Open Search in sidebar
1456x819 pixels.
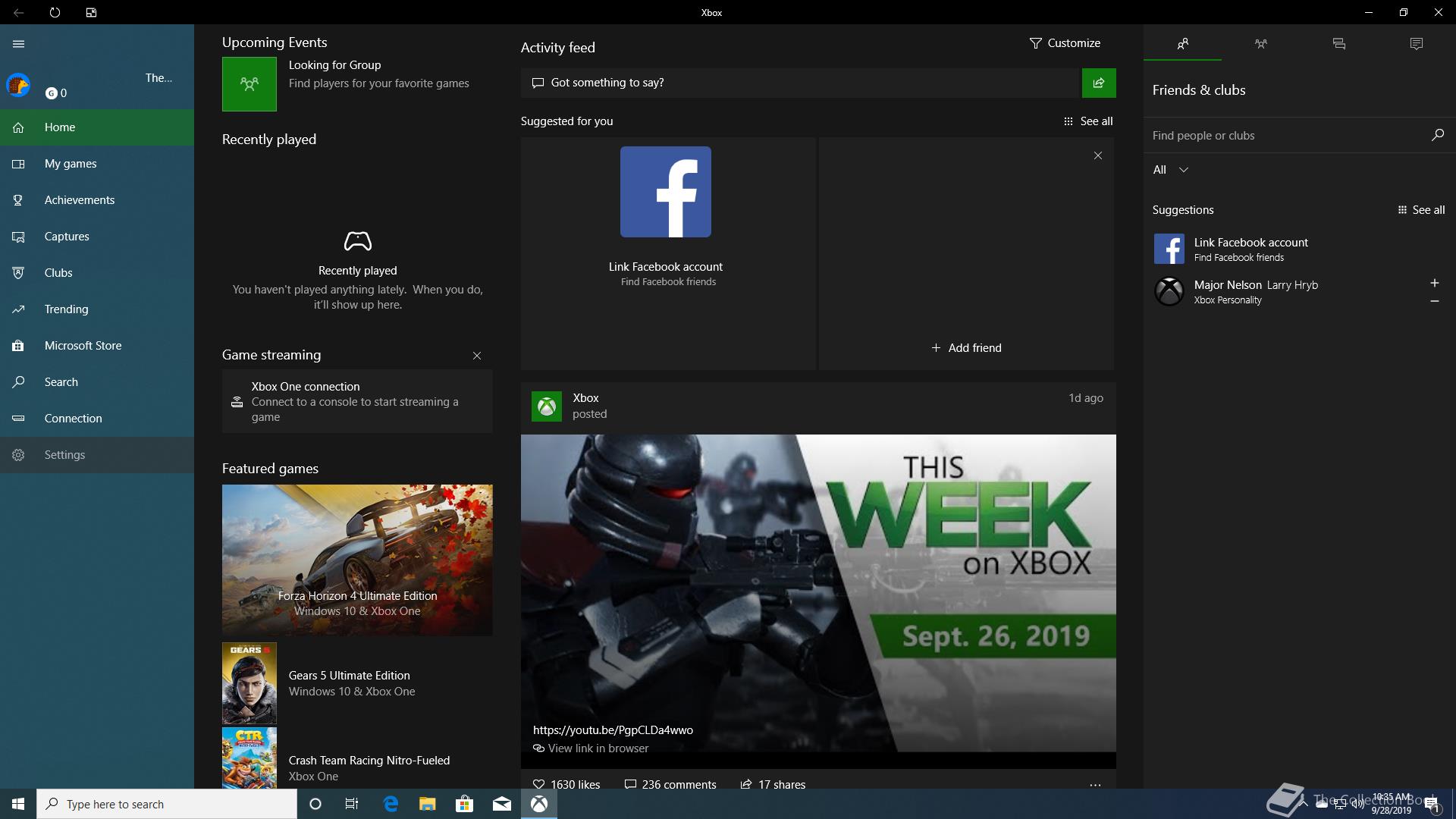click(97, 382)
